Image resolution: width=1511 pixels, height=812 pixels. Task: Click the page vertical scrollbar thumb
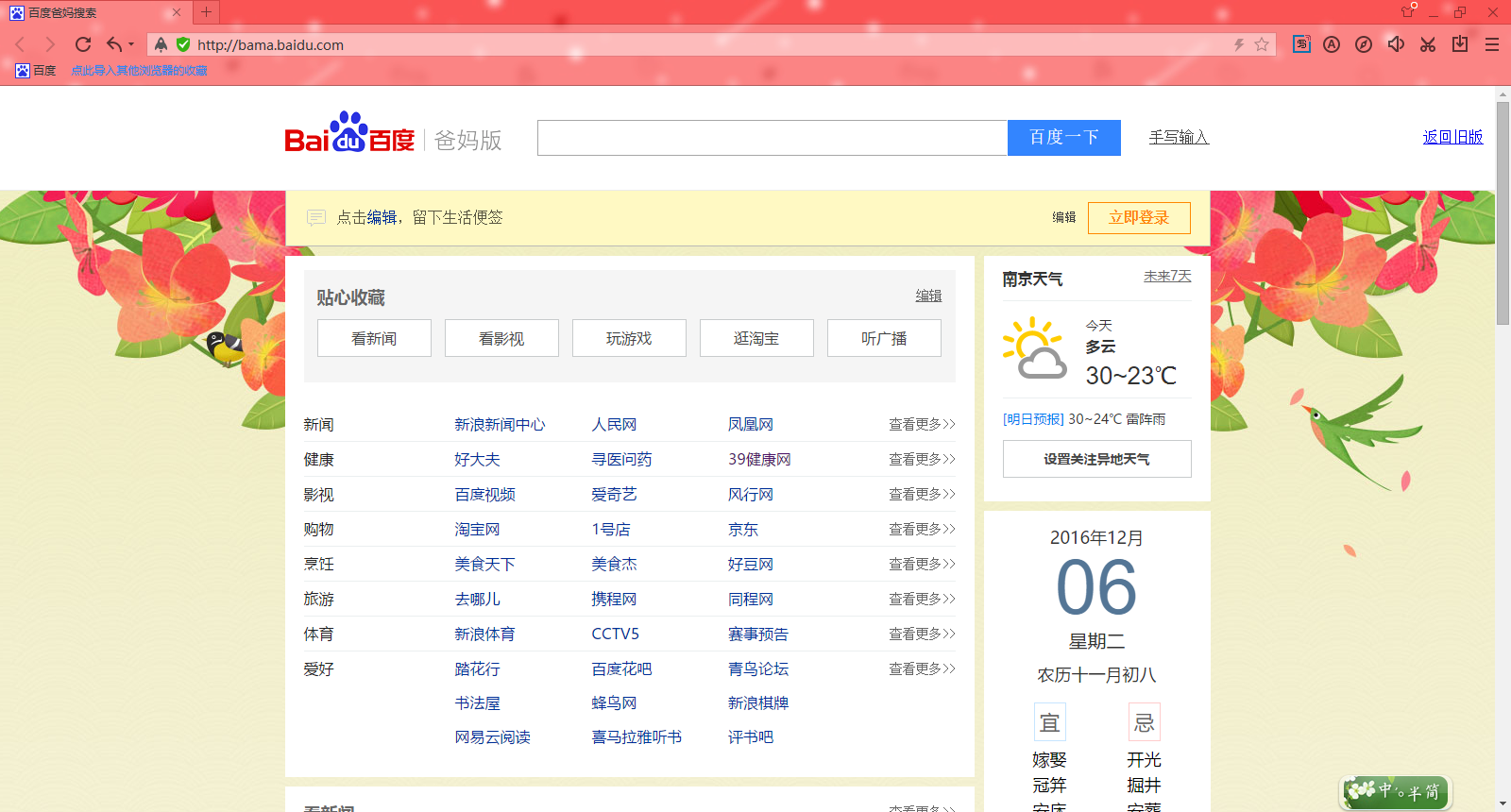pos(1503,212)
